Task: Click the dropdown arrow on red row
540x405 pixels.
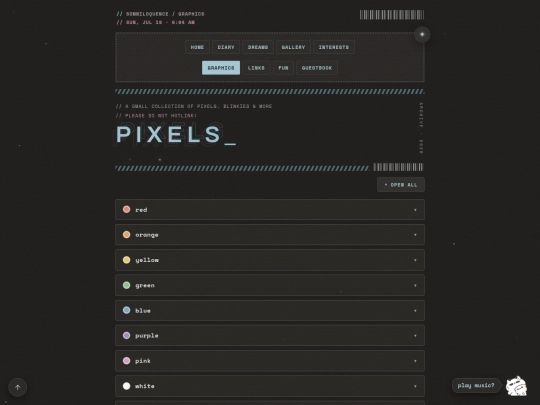Action: click(415, 210)
